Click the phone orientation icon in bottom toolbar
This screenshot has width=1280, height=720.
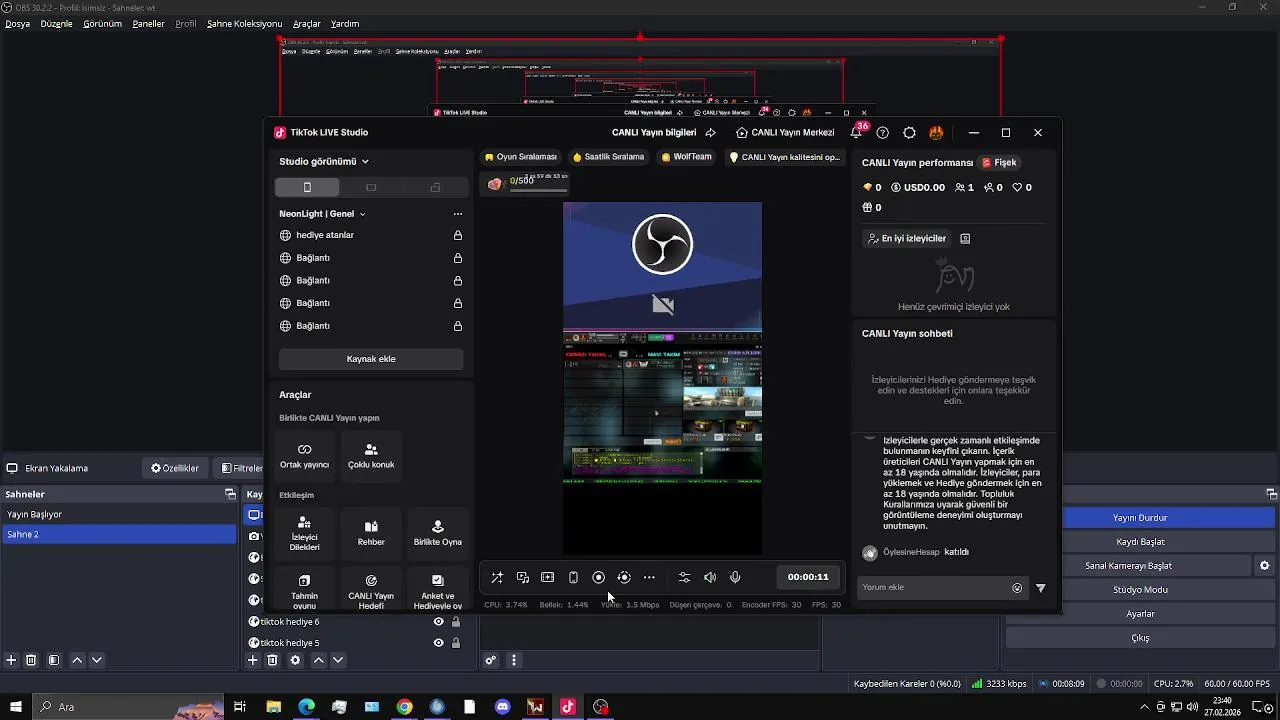573,577
